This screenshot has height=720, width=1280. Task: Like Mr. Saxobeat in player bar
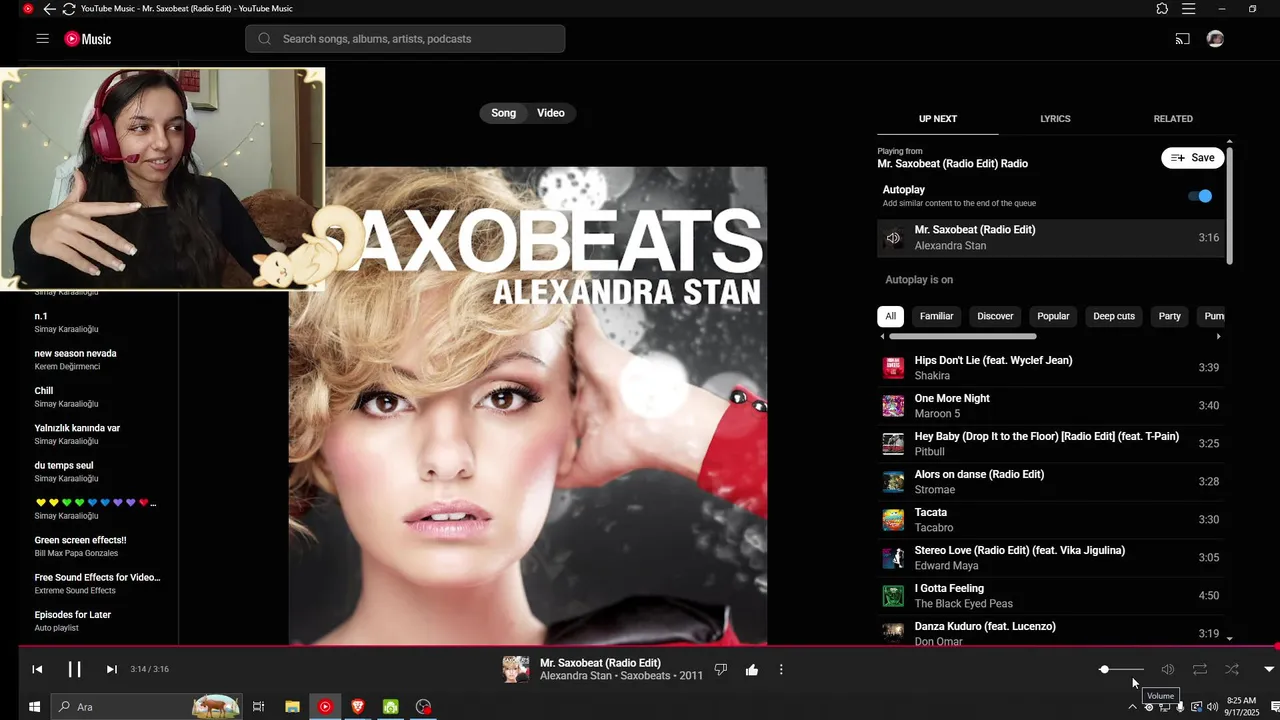pos(752,669)
